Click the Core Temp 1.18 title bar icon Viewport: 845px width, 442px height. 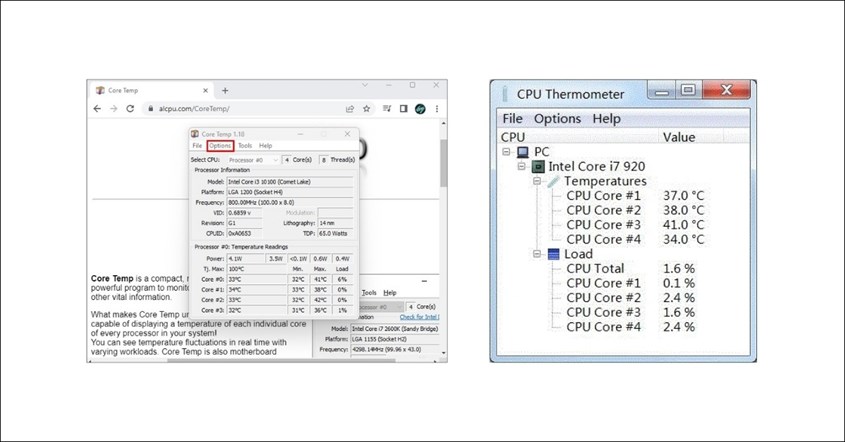[195, 134]
